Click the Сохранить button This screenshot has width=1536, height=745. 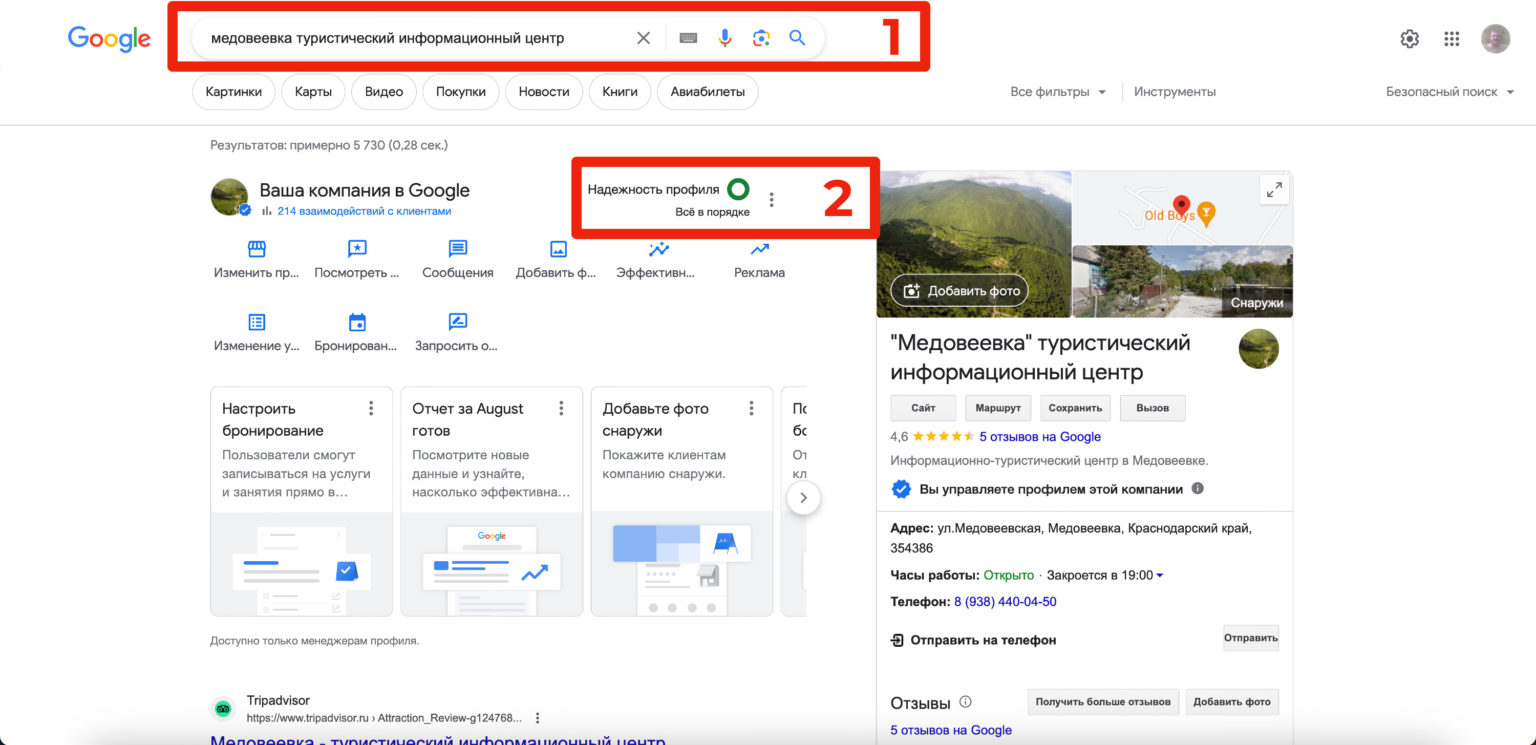(1076, 408)
